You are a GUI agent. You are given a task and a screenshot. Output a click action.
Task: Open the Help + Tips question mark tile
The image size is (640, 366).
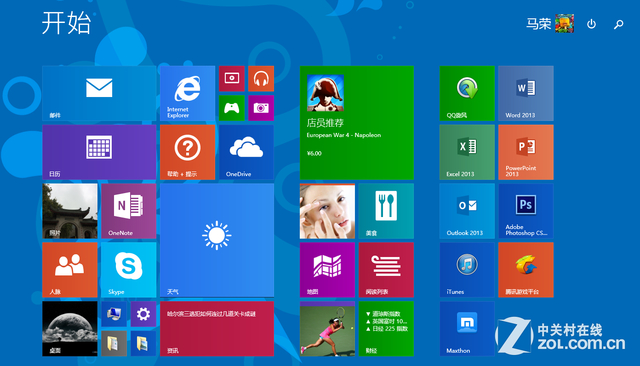(x=188, y=152)
